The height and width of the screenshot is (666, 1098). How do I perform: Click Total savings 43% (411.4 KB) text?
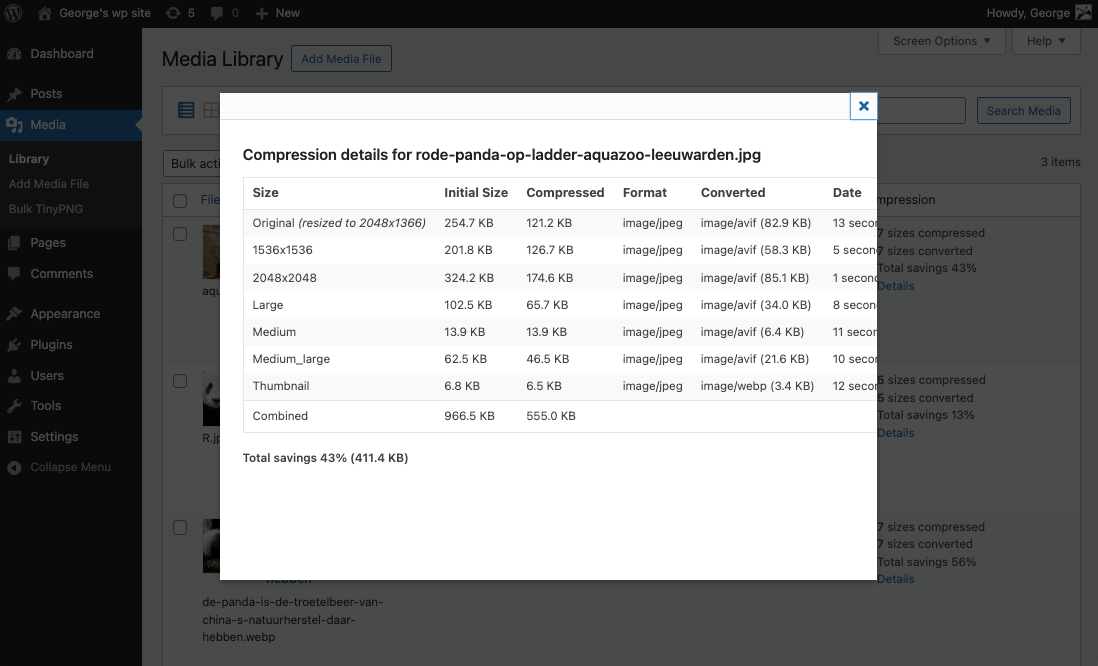point(325,458)
